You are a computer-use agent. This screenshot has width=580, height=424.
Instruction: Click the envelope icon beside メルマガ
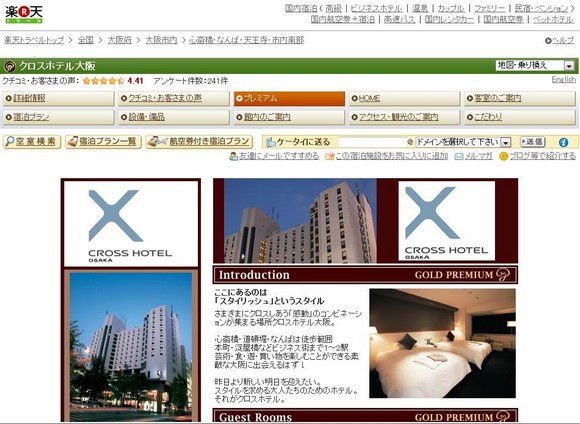459,157
